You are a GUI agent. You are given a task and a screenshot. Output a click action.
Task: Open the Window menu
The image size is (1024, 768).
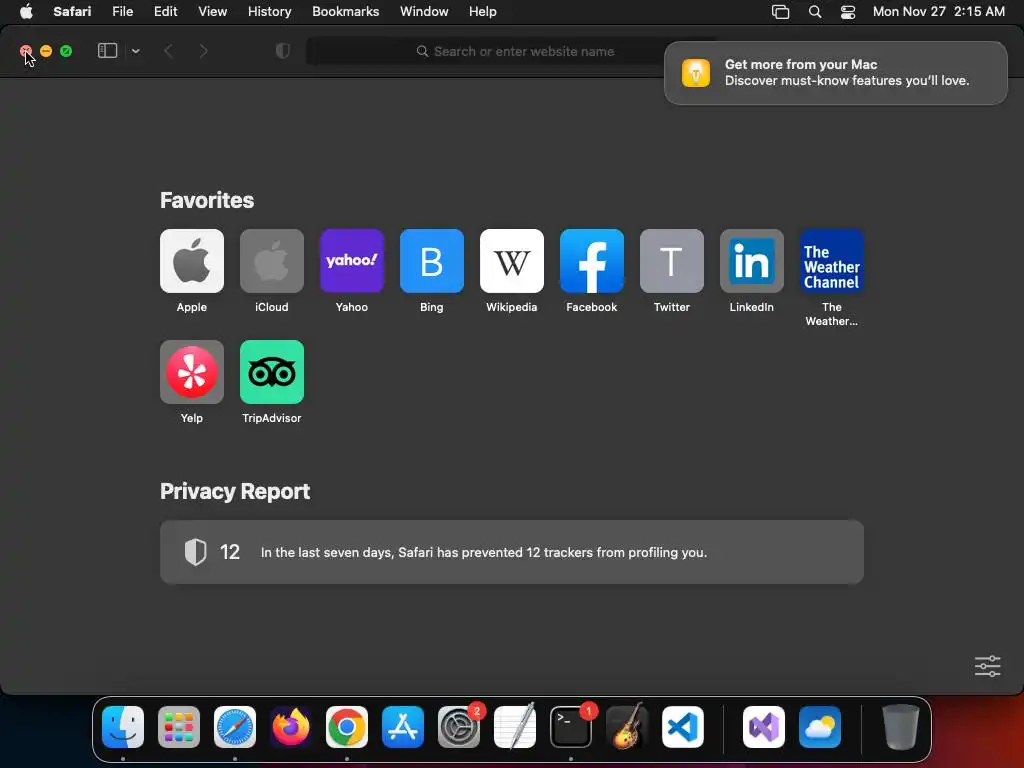point(424,11)
